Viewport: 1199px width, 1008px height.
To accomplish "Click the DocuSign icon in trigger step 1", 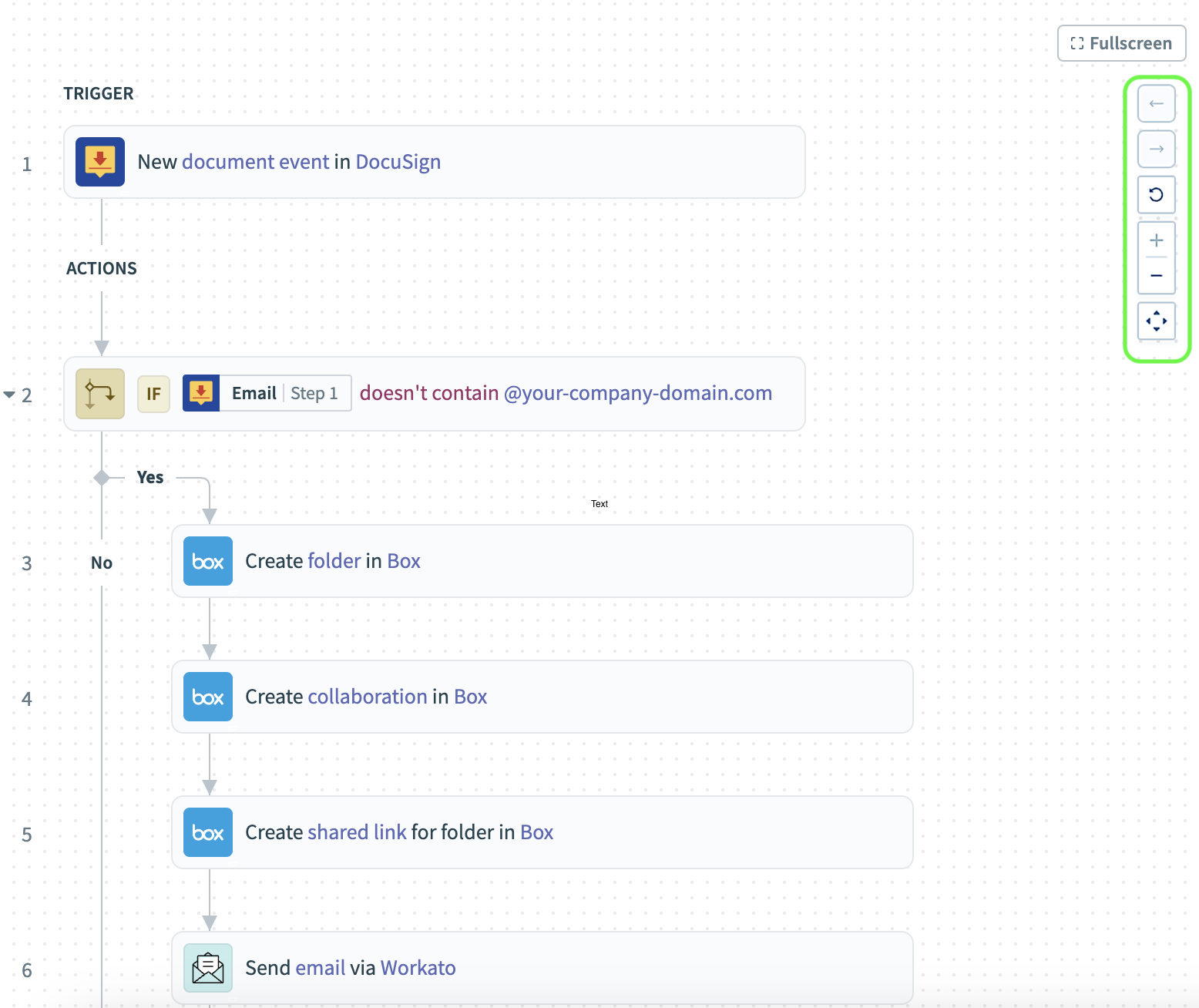I will 100,162.
